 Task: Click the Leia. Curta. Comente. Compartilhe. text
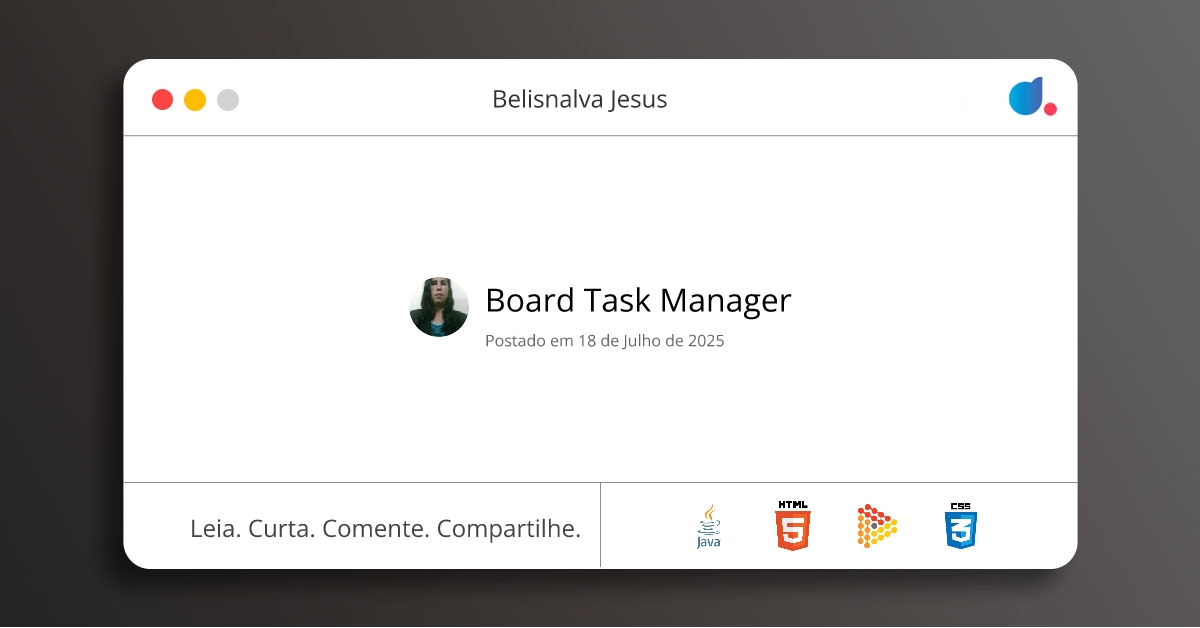[x=385, y=528]
